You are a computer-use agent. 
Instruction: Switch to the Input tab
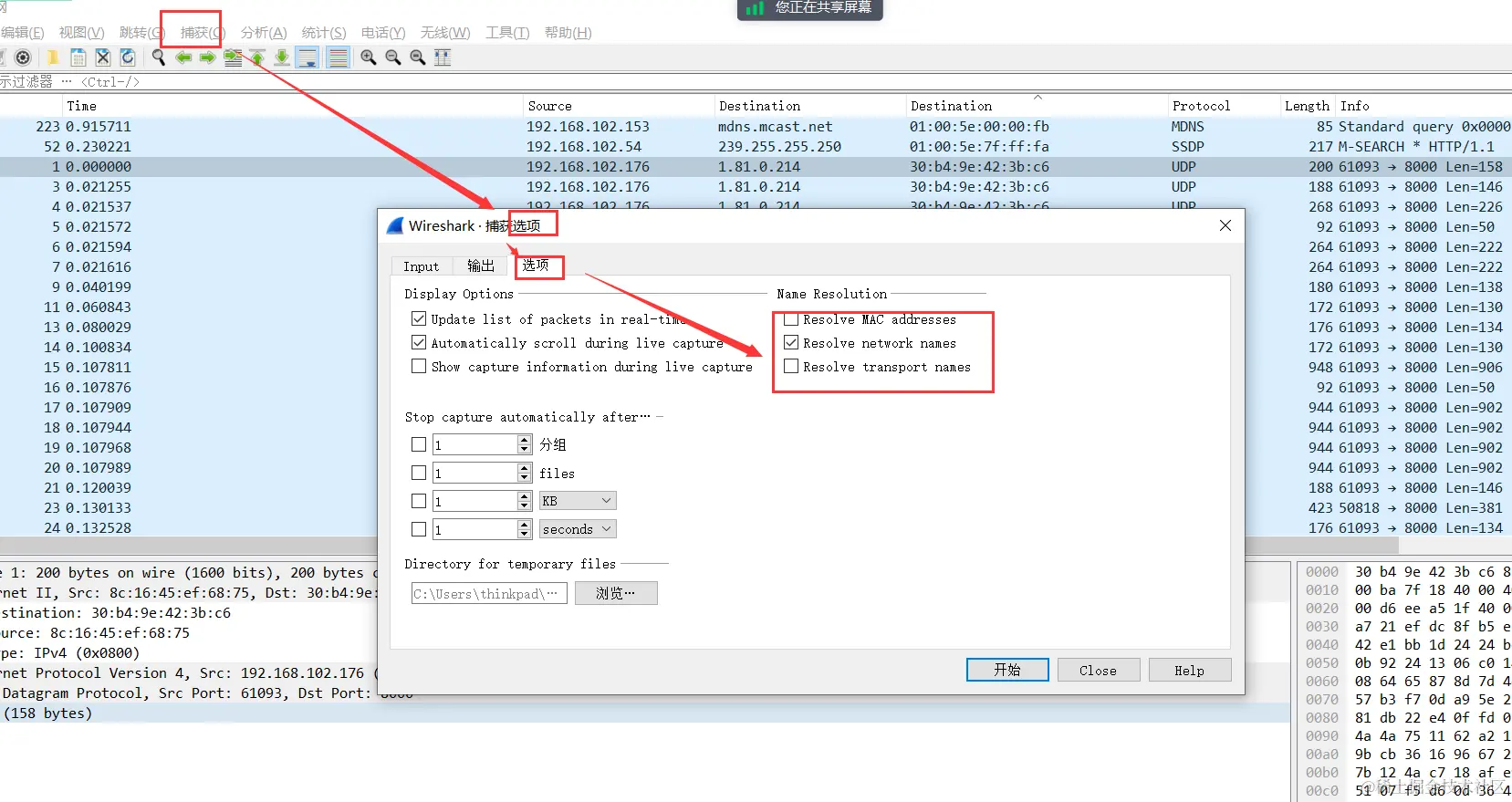[x=422, y=266]
